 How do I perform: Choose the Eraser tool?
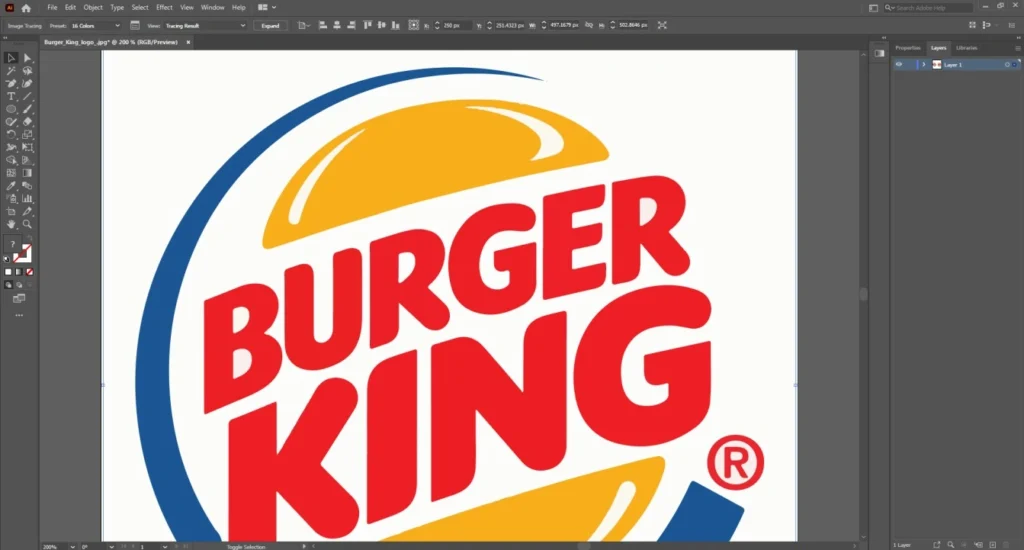(27, 121)
